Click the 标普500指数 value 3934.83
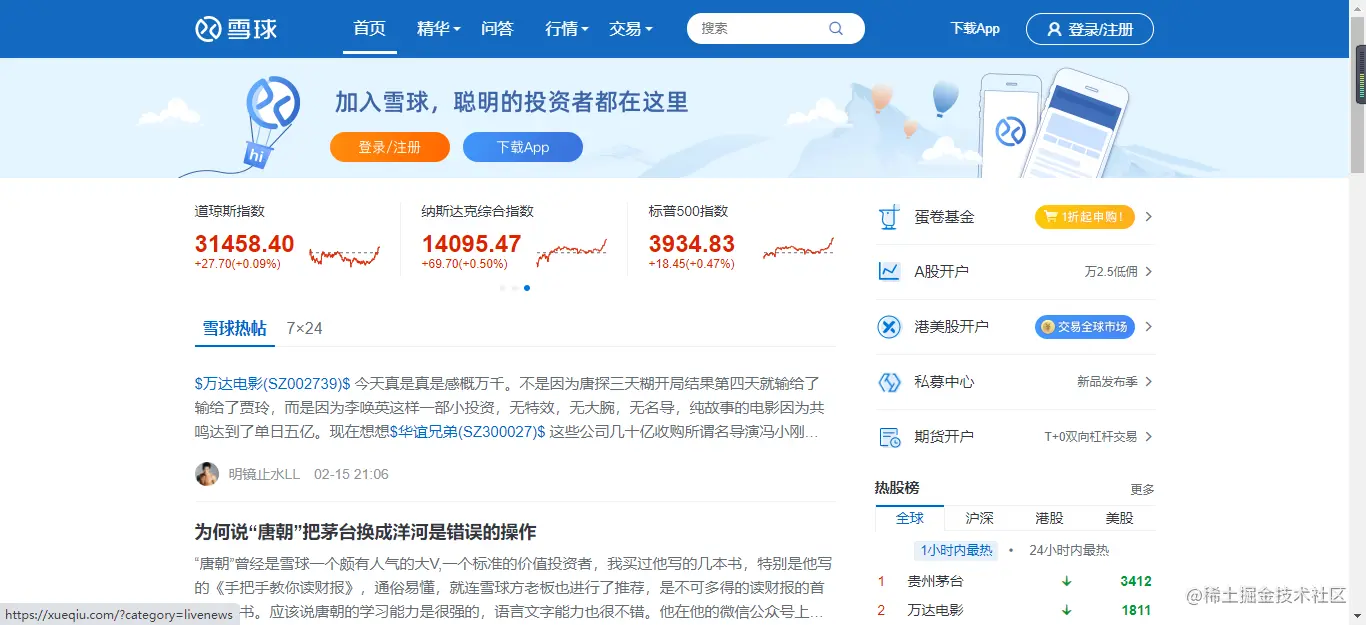 (692, 244)
